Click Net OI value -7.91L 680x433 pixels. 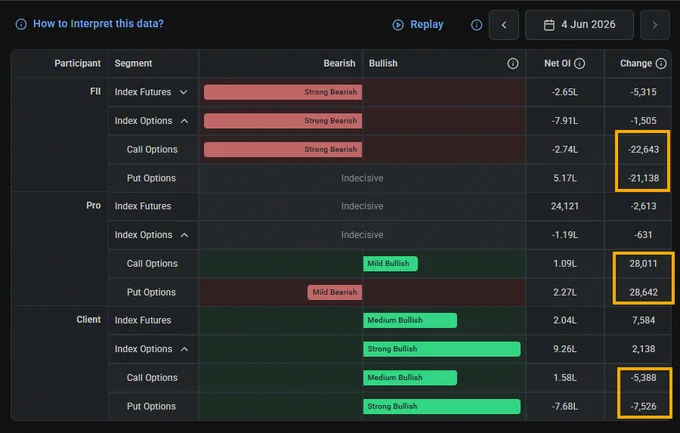[565, 121]
